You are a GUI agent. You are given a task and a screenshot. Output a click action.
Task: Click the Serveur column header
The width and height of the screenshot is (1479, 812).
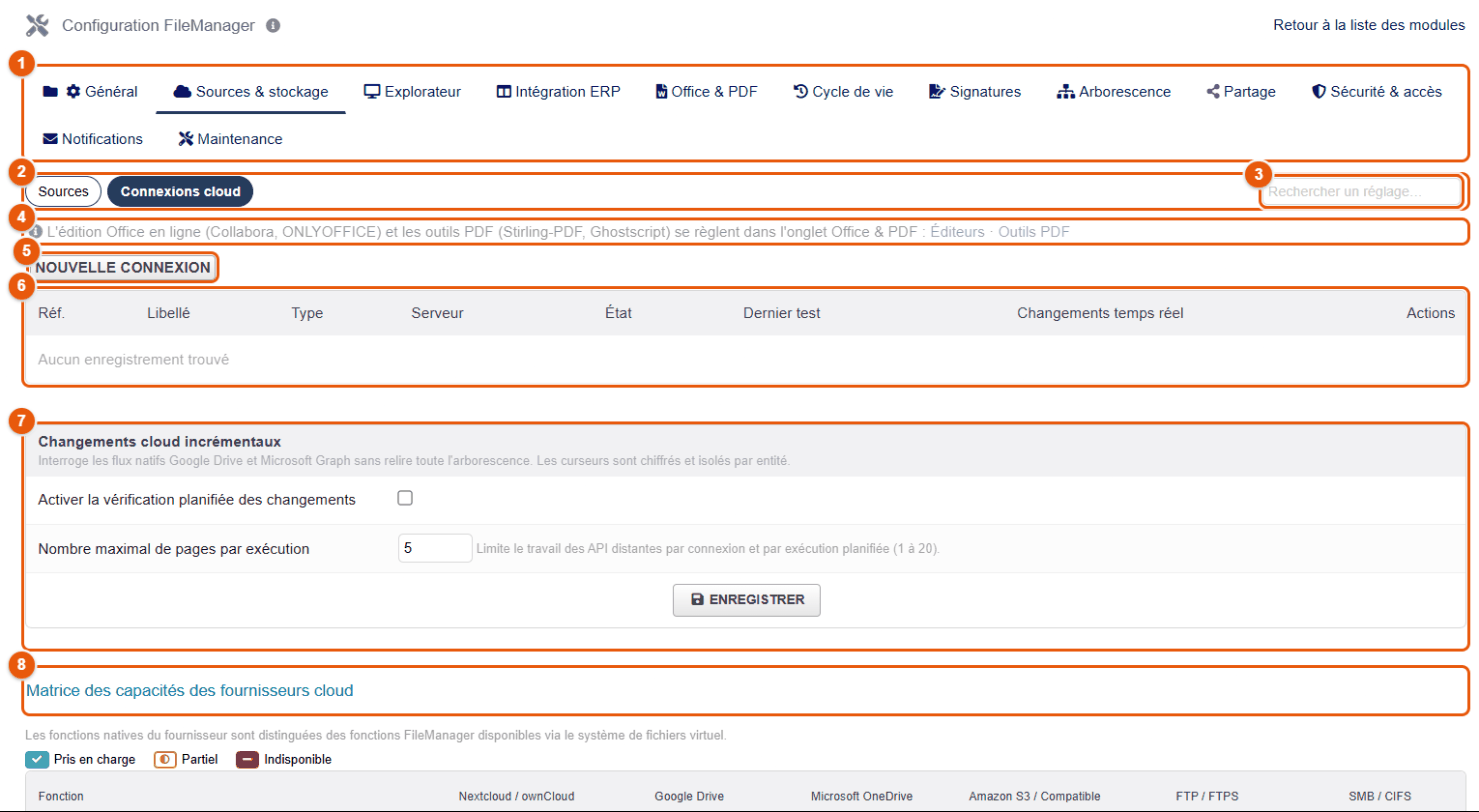click(437, 313)
